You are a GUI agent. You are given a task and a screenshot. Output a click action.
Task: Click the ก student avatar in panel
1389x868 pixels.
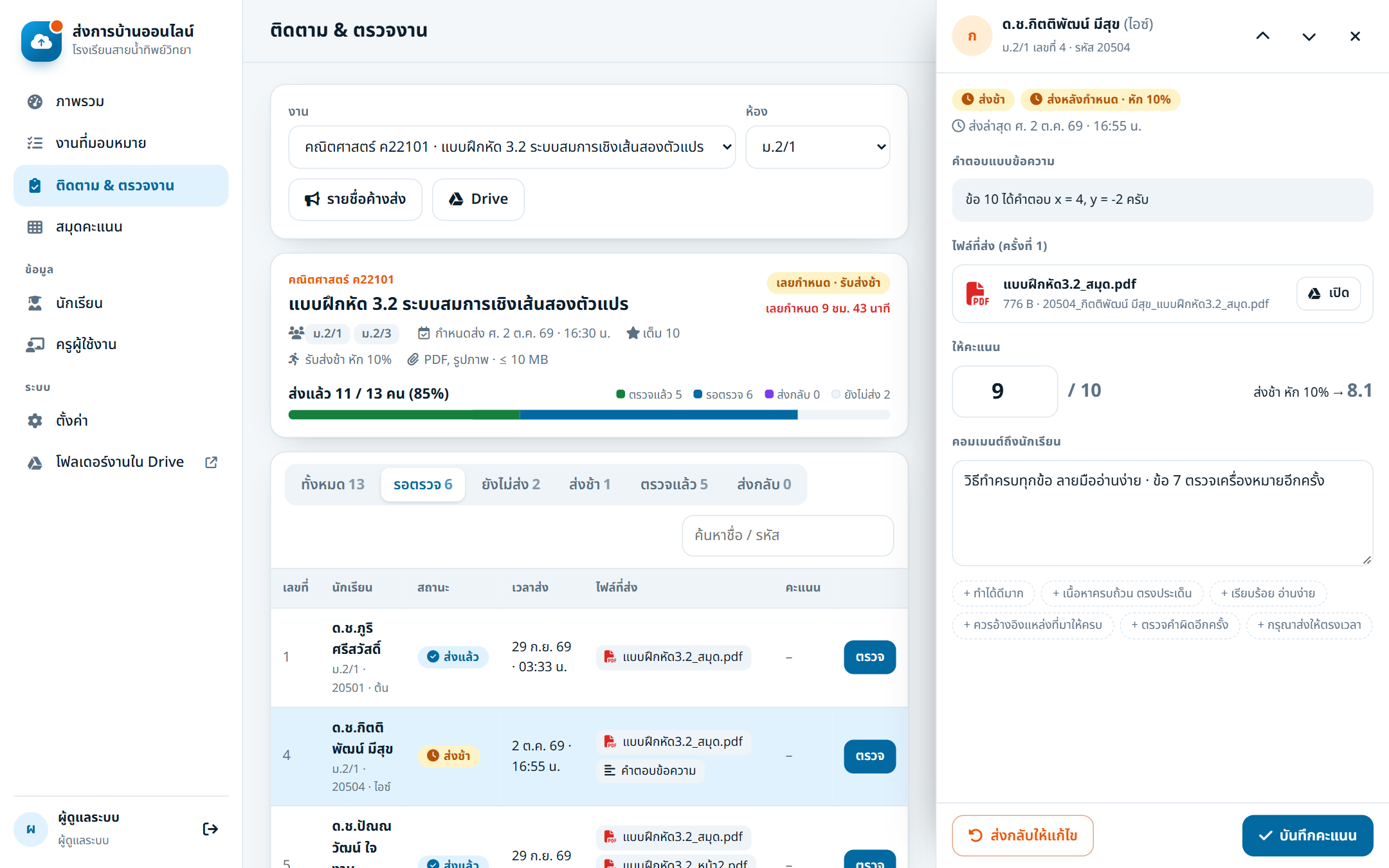point(972,36)
